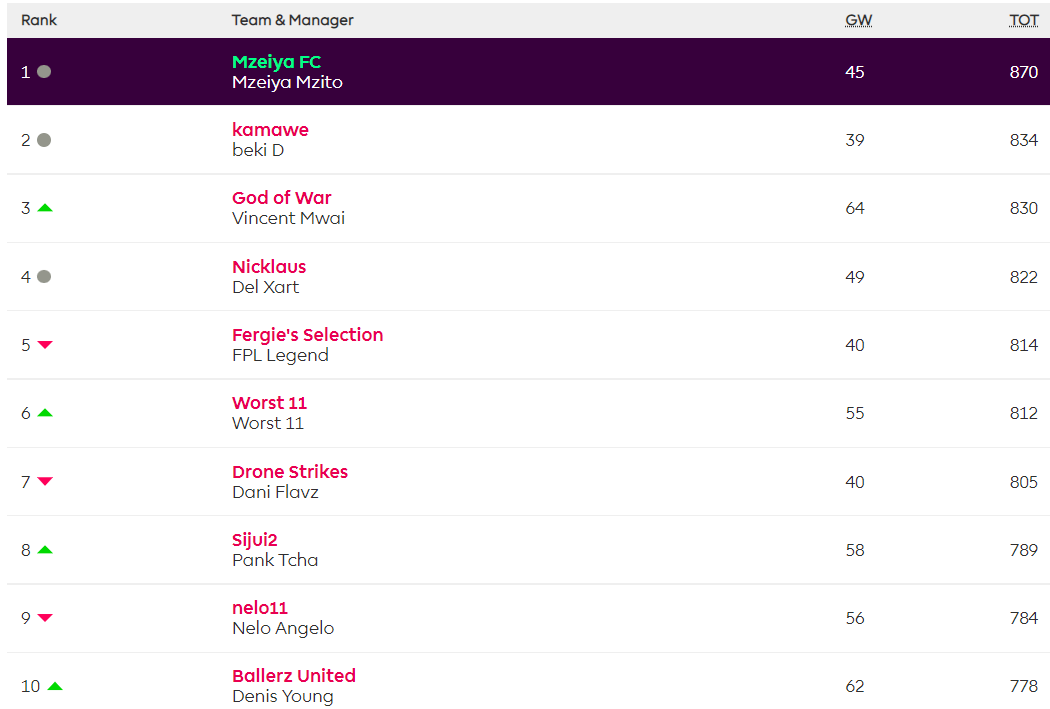Viewport: 1050px width, 709px height.
Task: Click the GW column header
Action: [858, 20]
